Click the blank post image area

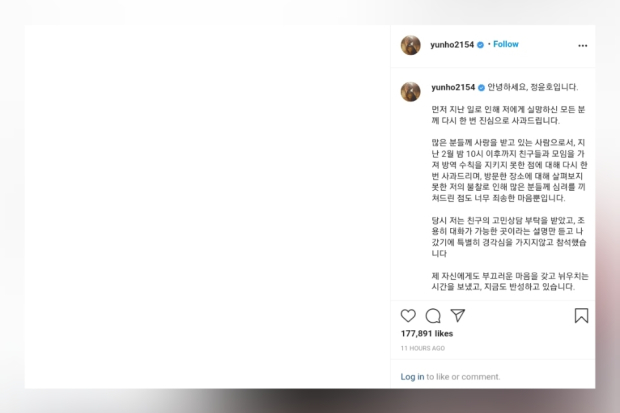(x=208, y=207)
